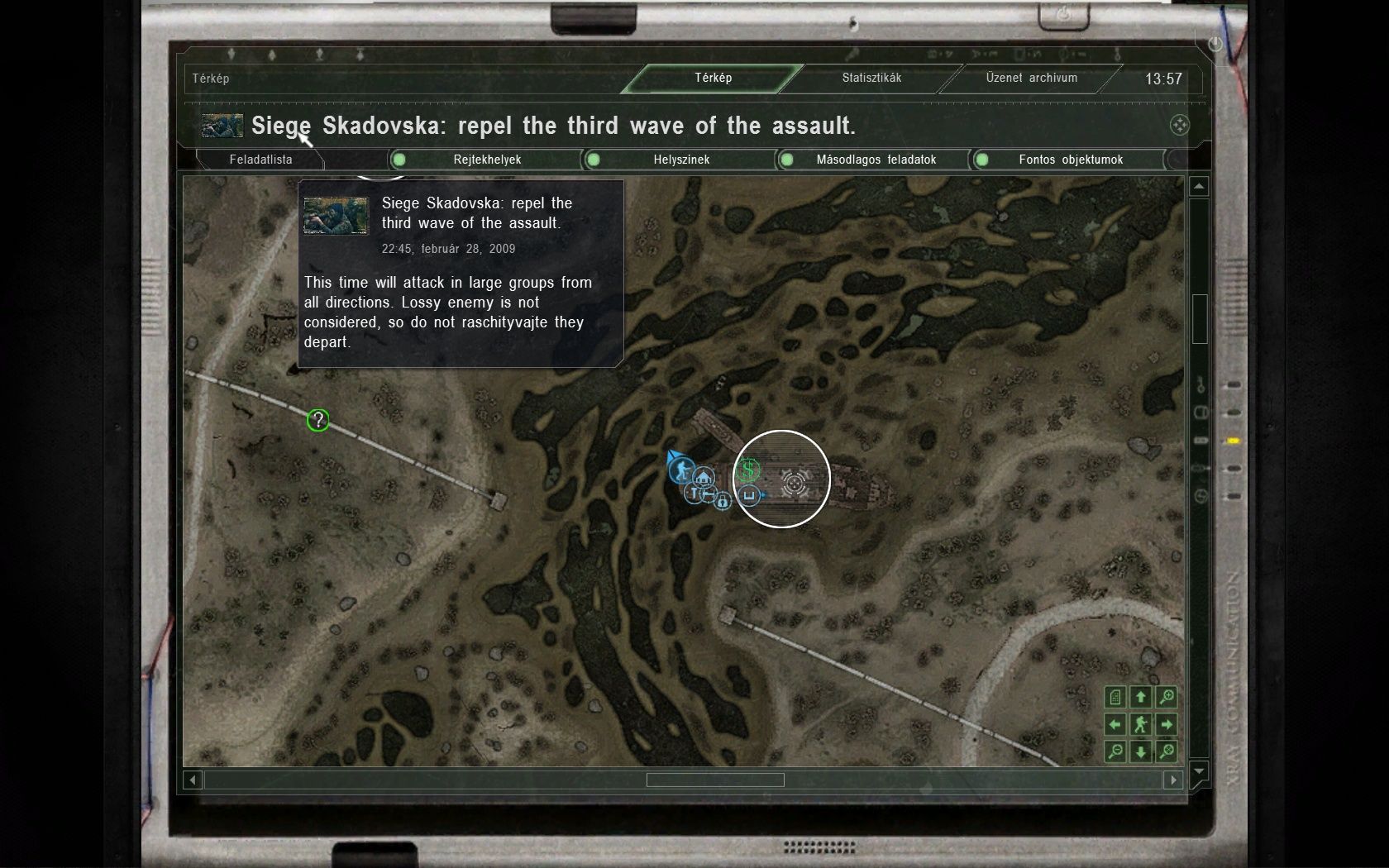Click the power icon on PDA bezel

coord(1215,44)
